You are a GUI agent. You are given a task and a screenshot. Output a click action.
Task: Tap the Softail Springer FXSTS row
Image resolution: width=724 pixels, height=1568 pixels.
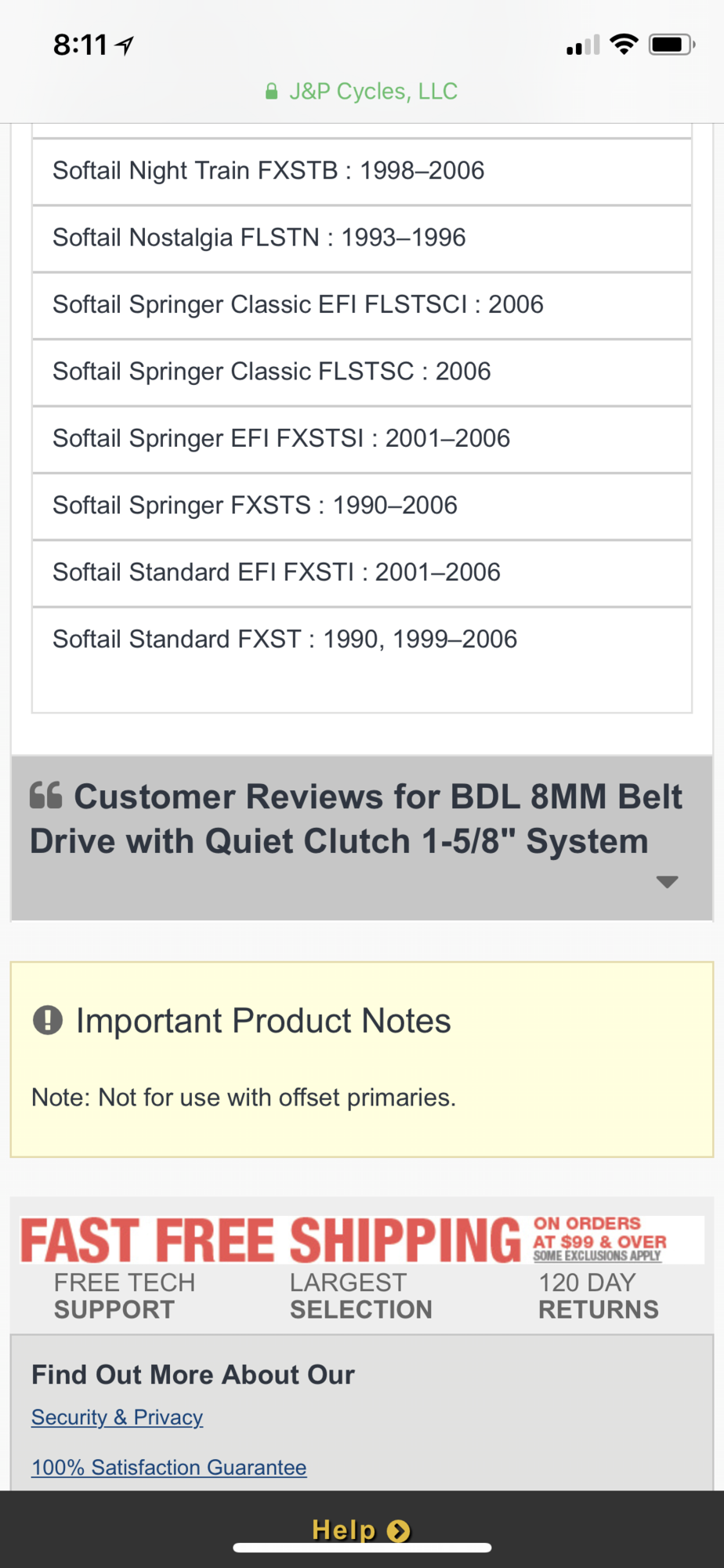tap(360, 506)
